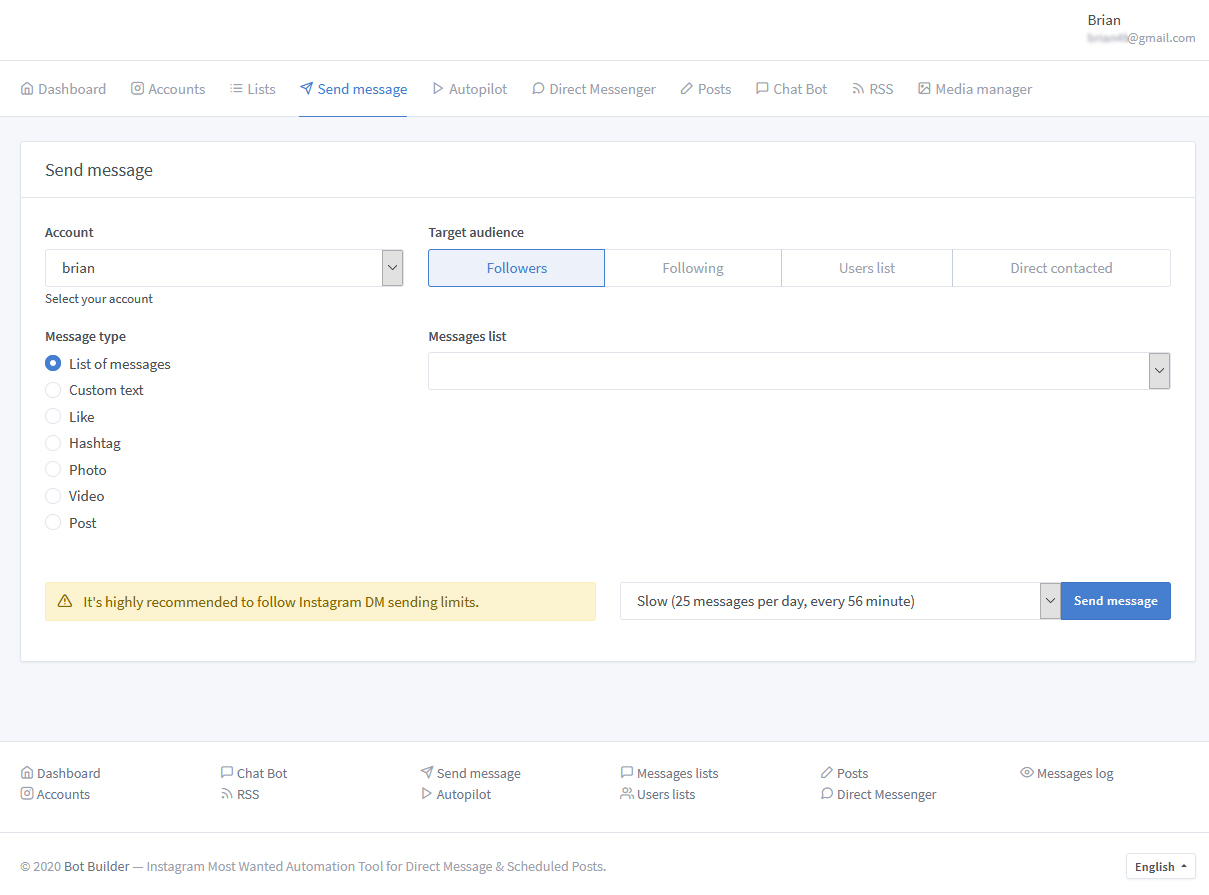Click the Instagram Accounts icon in top navigation
The height and width of the screenshot is (895, 1209).
click(138, 89)
